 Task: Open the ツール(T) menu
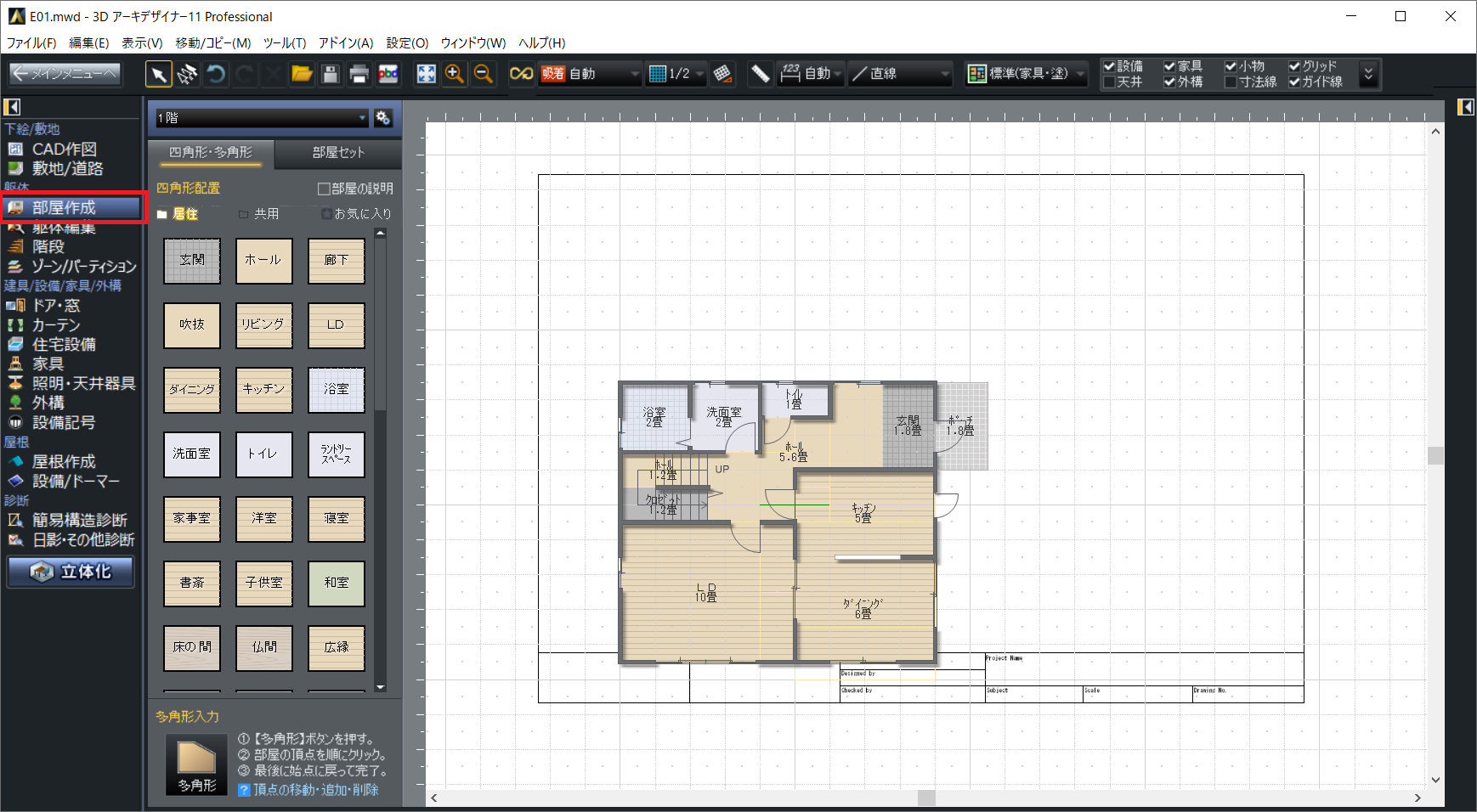284,42
